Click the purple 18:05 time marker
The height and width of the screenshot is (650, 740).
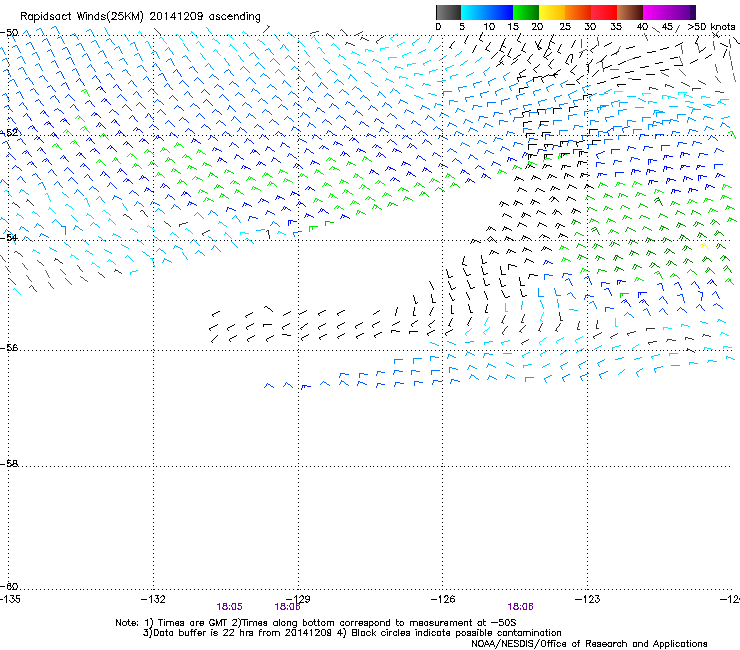[x=229, y=607]
